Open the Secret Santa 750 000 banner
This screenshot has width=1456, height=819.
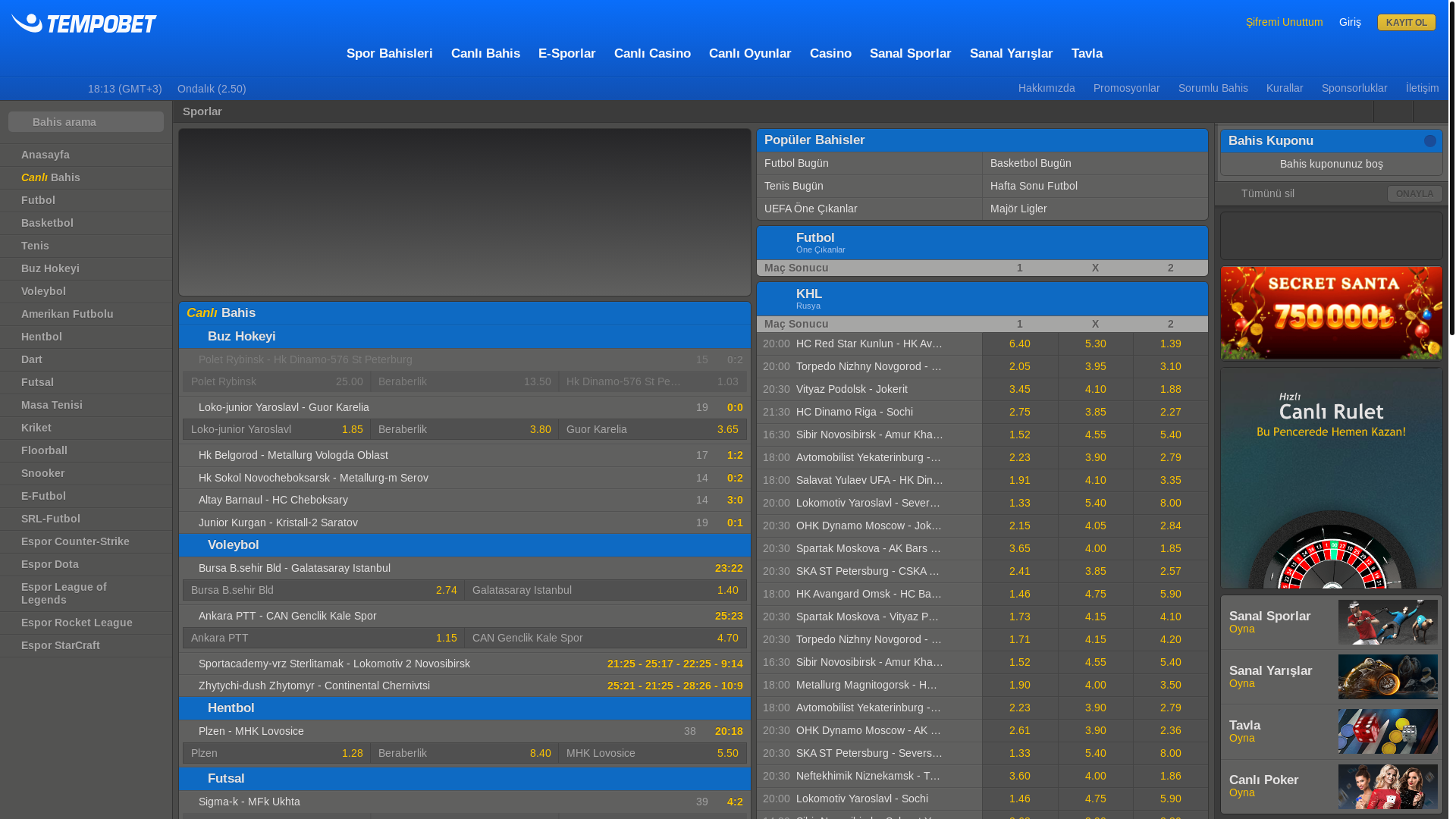(1331, 312)
